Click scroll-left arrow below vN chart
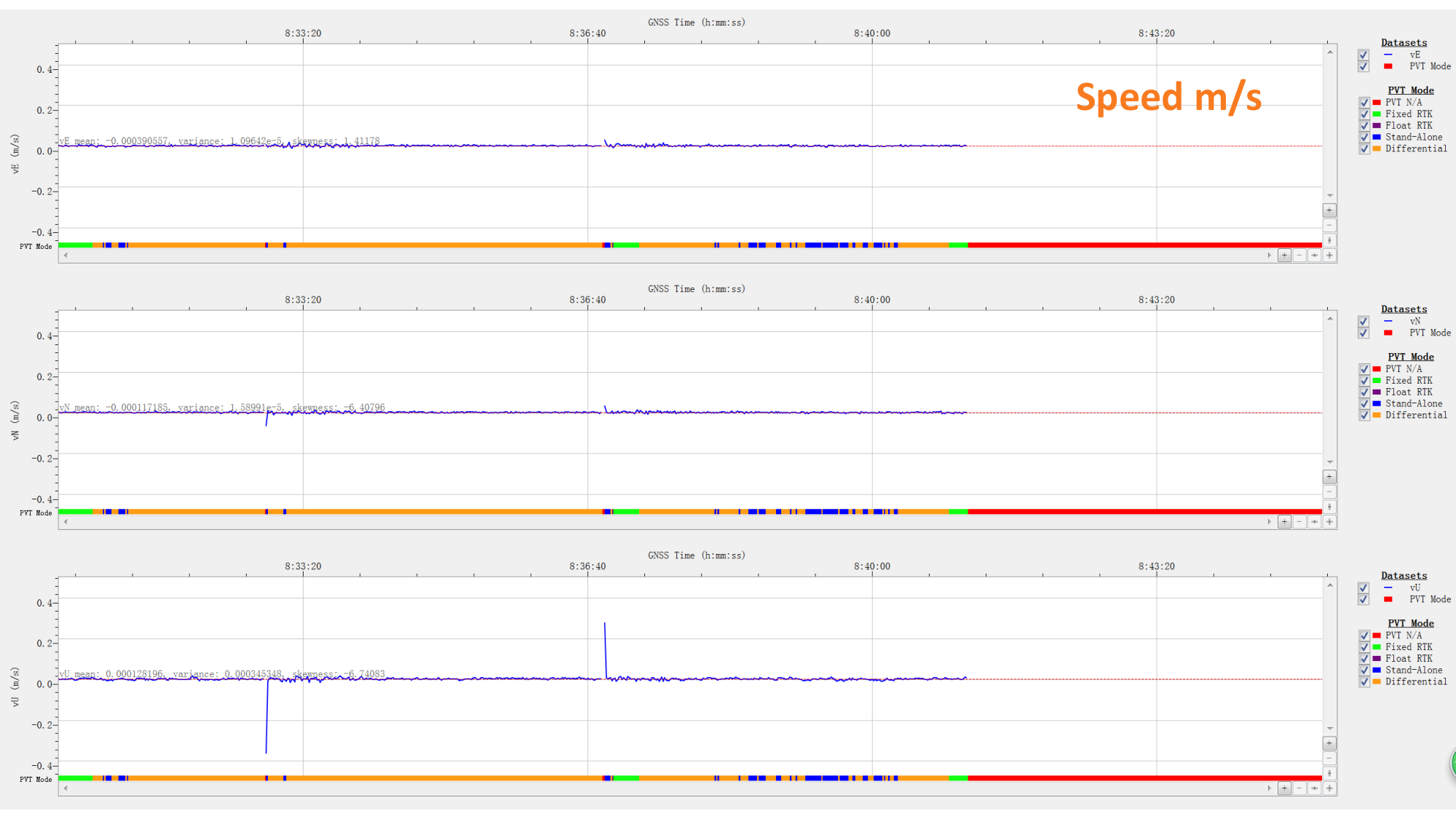Screen dimensions: 1456x819 click(66, 521)
